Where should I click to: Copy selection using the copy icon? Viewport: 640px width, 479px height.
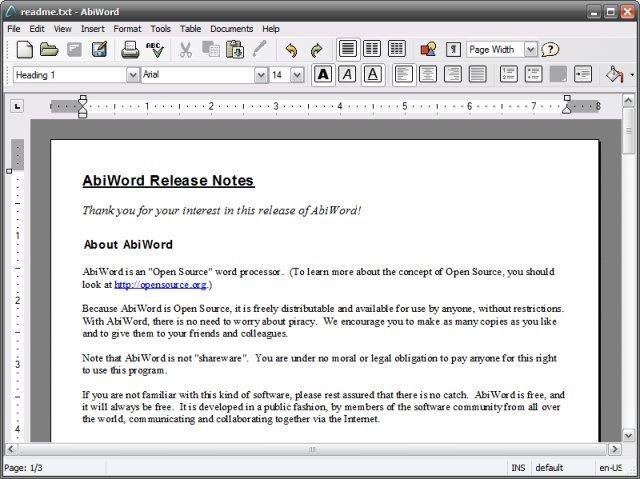[x=211, y=49]
